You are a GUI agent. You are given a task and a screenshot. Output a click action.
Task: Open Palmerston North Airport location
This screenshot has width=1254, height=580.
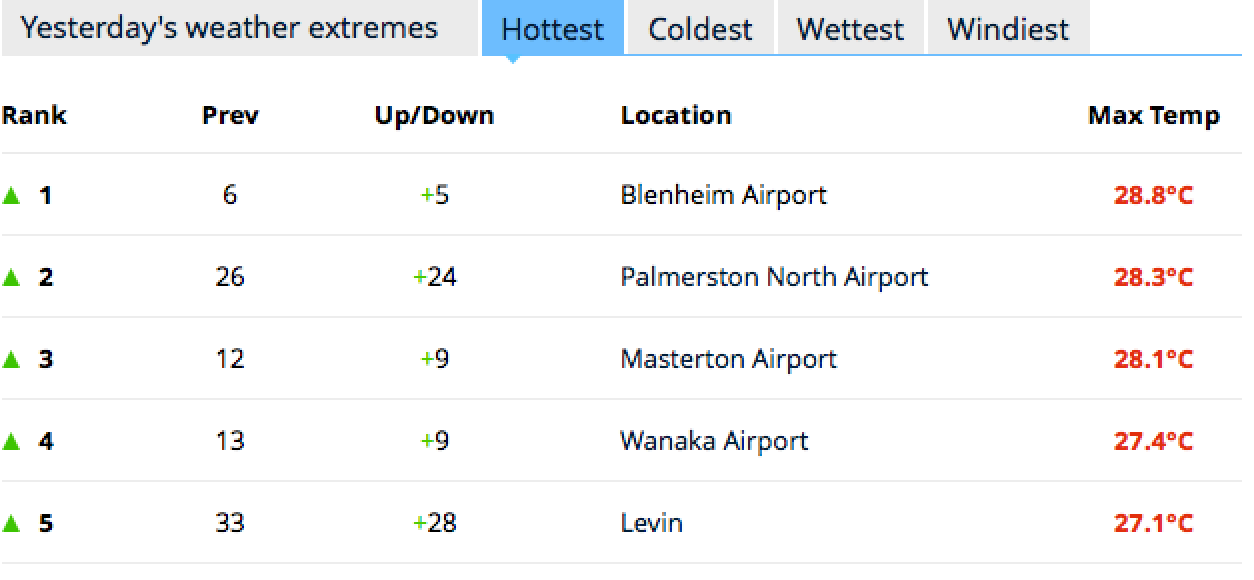click(x=774, y=276)
